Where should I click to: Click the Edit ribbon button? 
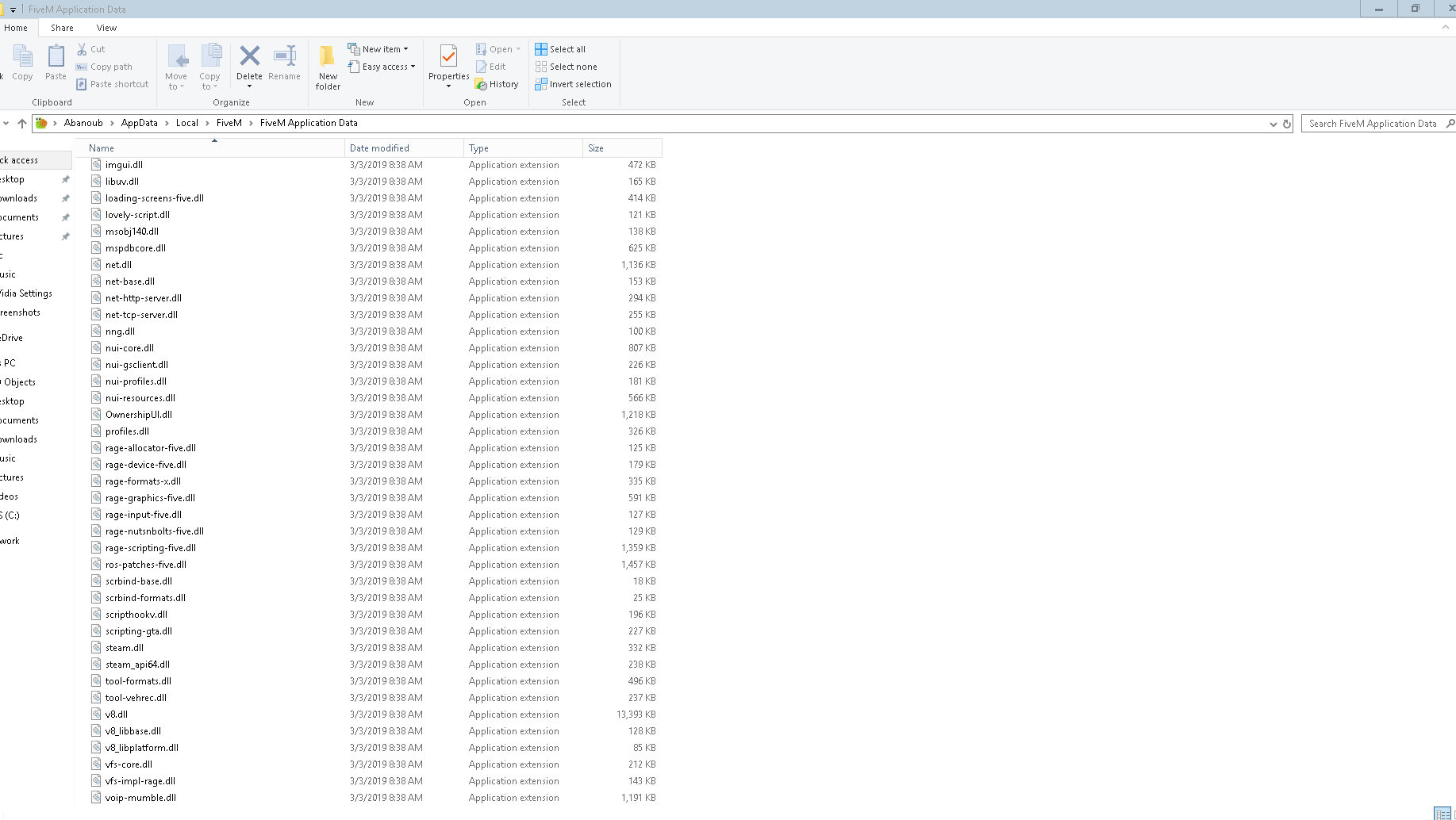click(x=490, y=67)
